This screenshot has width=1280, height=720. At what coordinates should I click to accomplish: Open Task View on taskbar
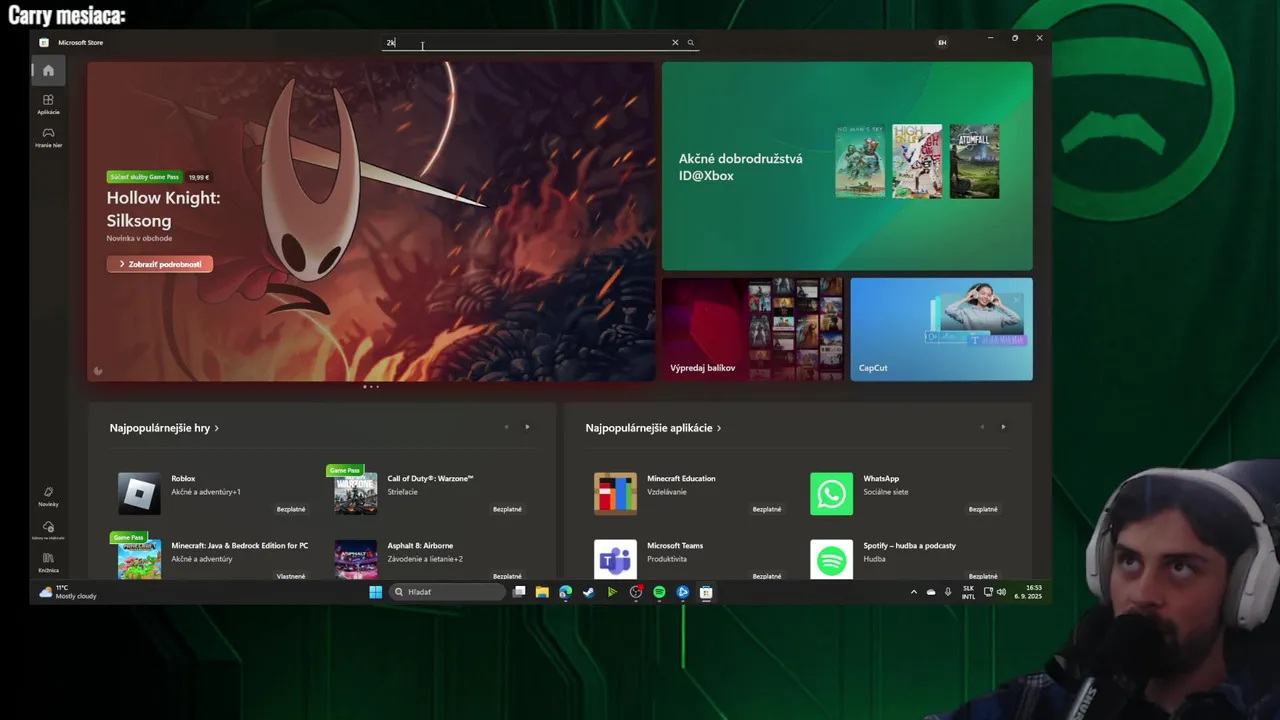(x=519, y=592)
